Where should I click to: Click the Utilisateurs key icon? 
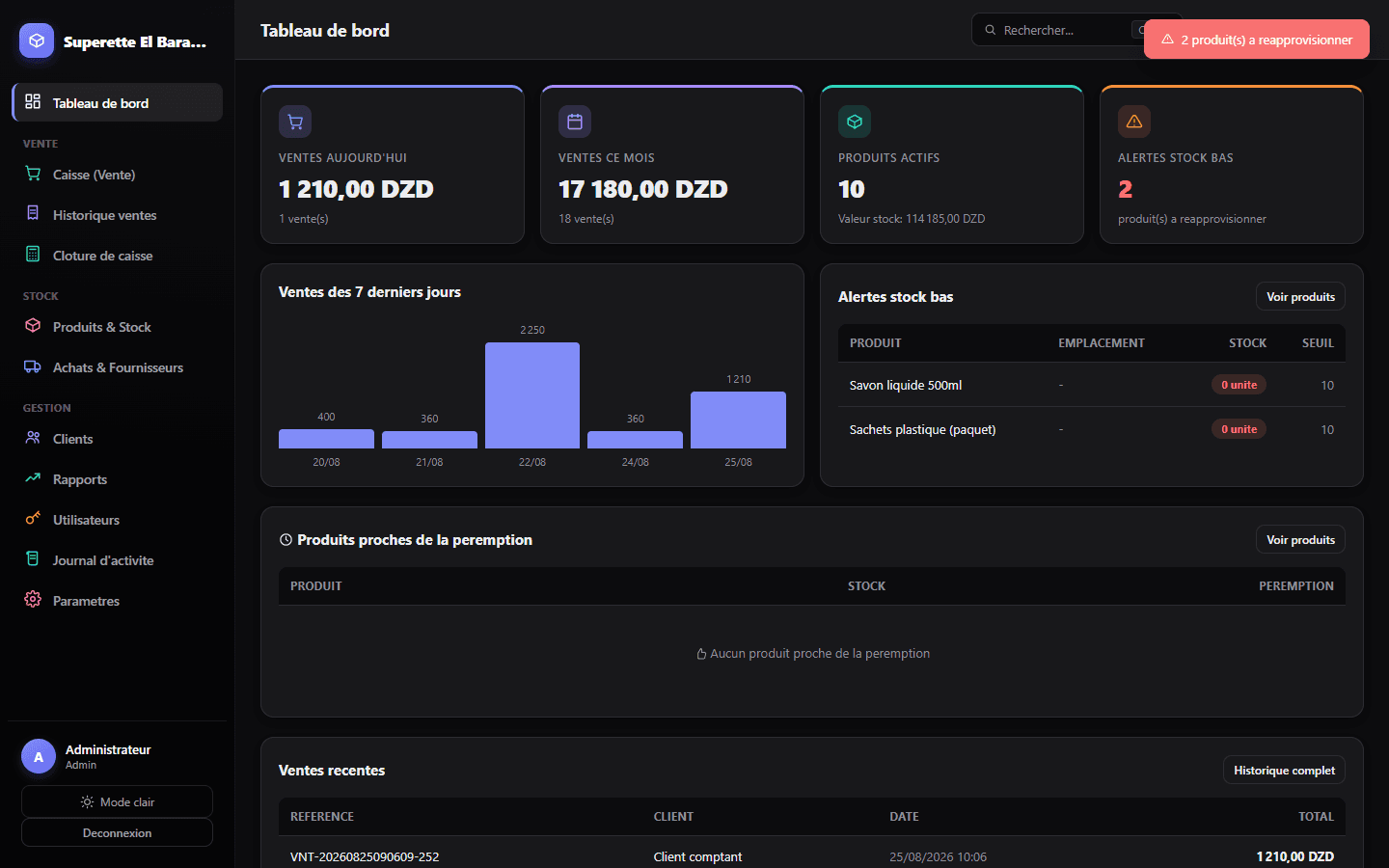coord(33,518)
